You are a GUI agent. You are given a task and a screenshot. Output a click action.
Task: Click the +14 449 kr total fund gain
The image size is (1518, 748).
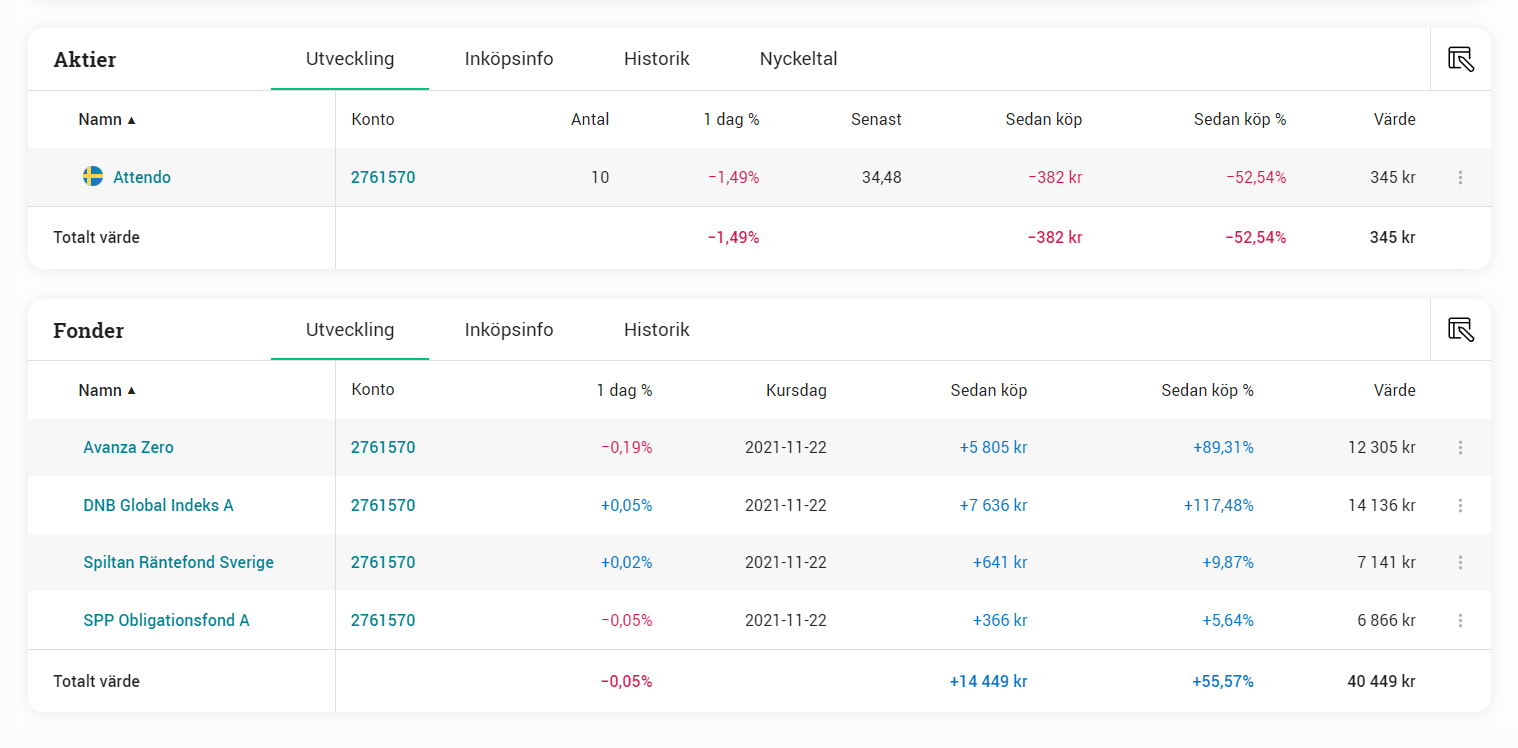point(989,682)
